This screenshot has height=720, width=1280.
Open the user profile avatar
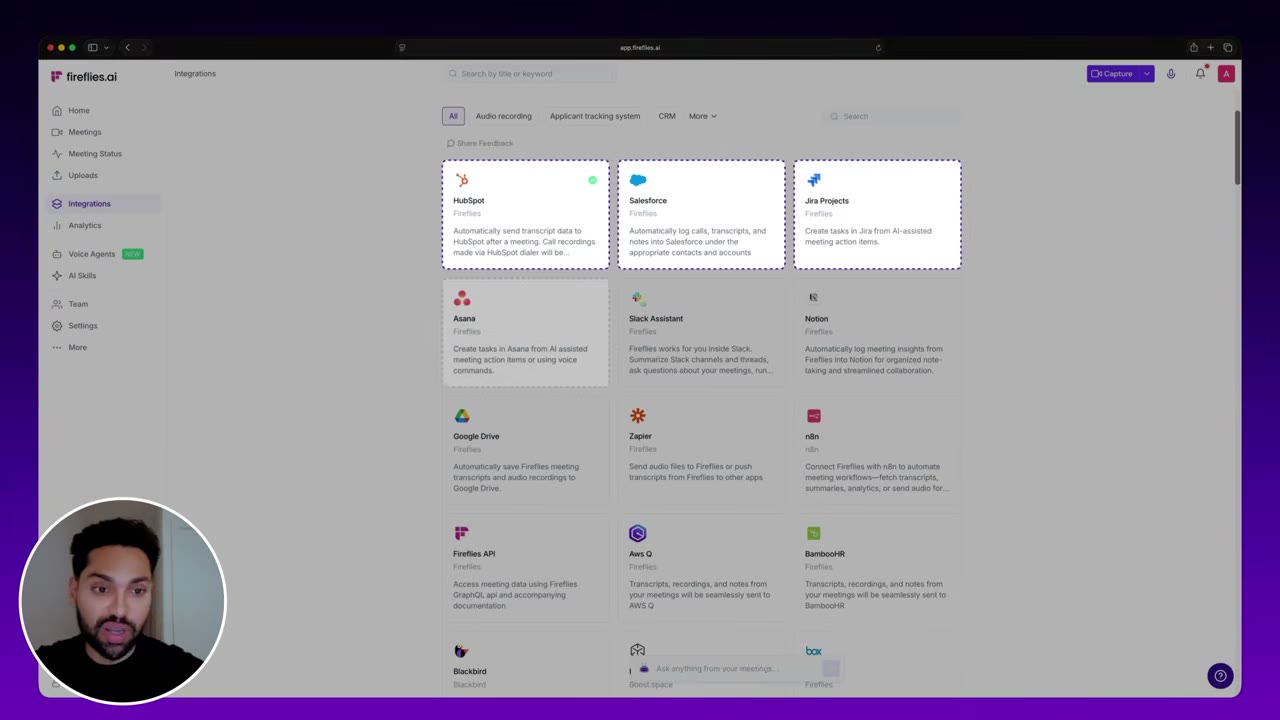1226,74
